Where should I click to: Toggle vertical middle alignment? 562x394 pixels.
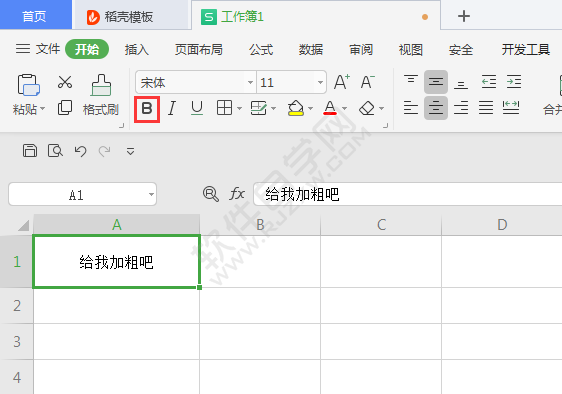[x=436, y=82]
